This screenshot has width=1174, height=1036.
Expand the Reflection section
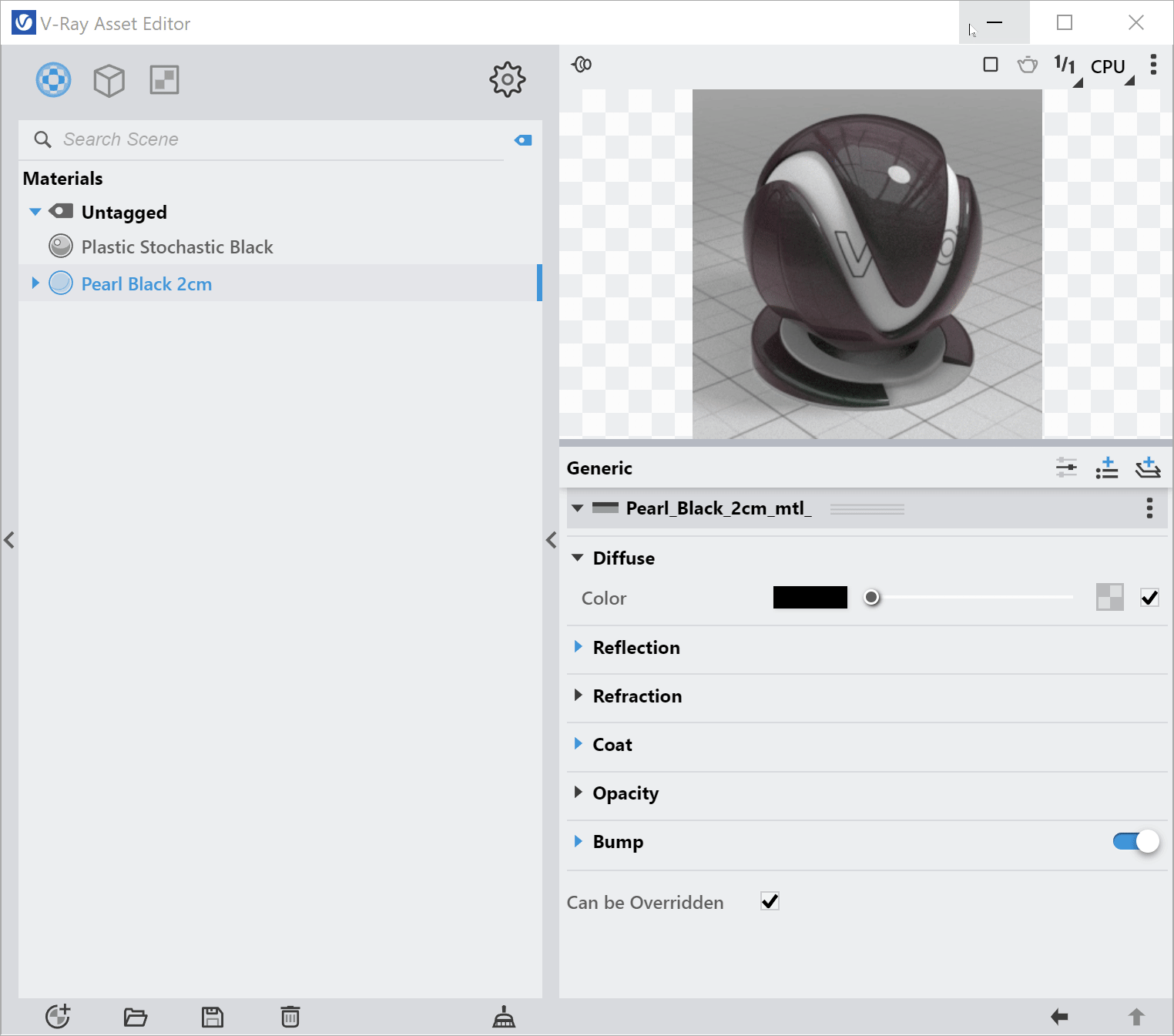(579, 647)
